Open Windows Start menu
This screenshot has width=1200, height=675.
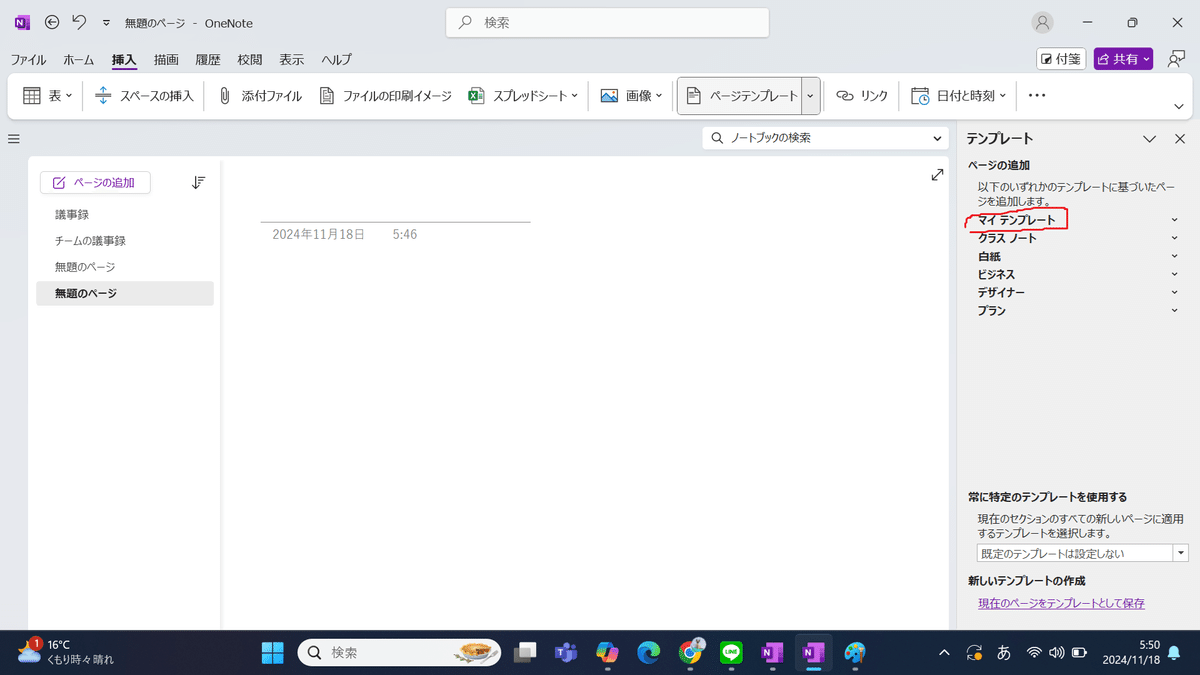272,653
